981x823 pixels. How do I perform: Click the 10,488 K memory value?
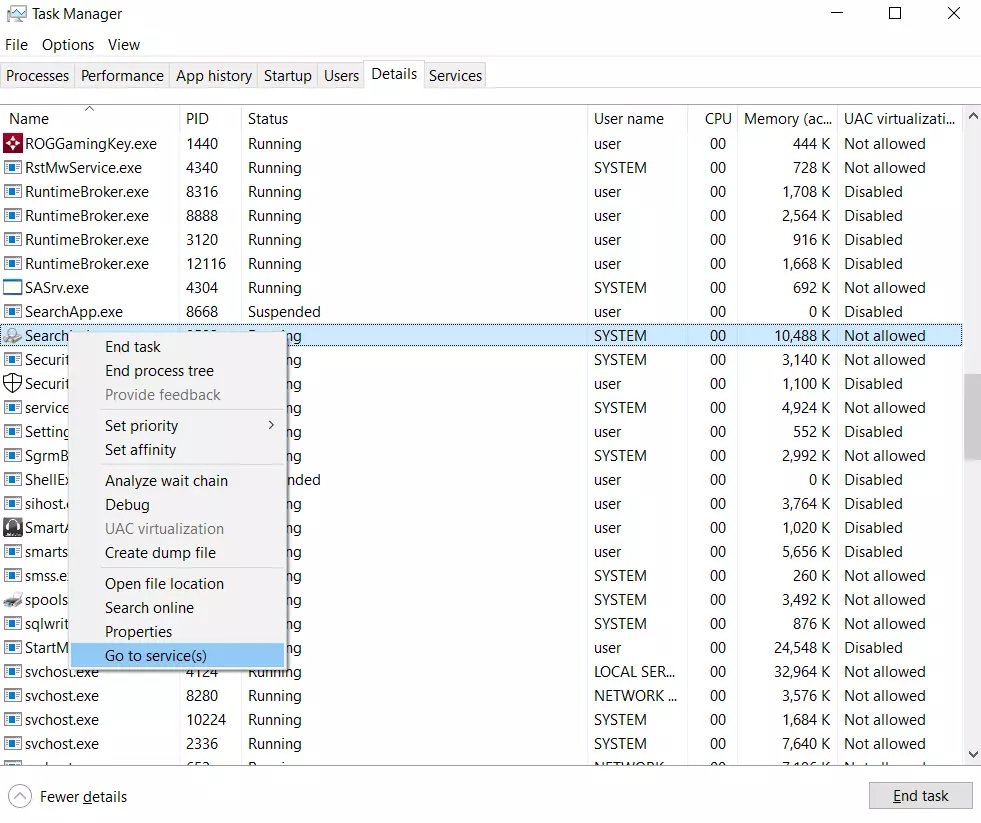(801, 336)
